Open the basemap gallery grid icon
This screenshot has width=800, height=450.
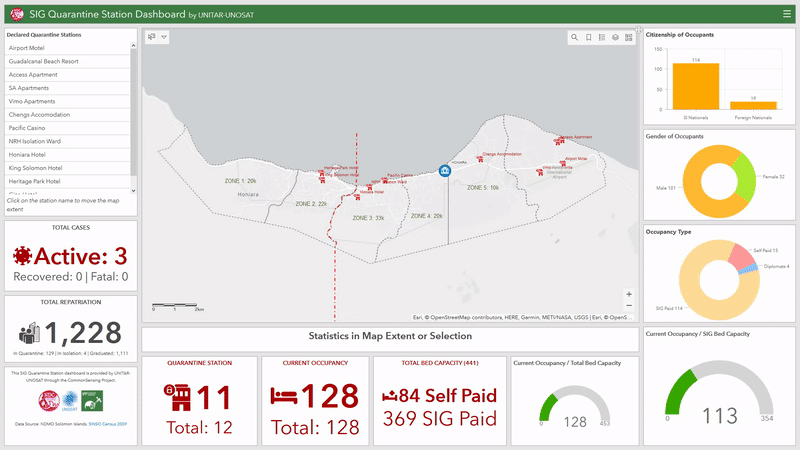tap(629, 38)
